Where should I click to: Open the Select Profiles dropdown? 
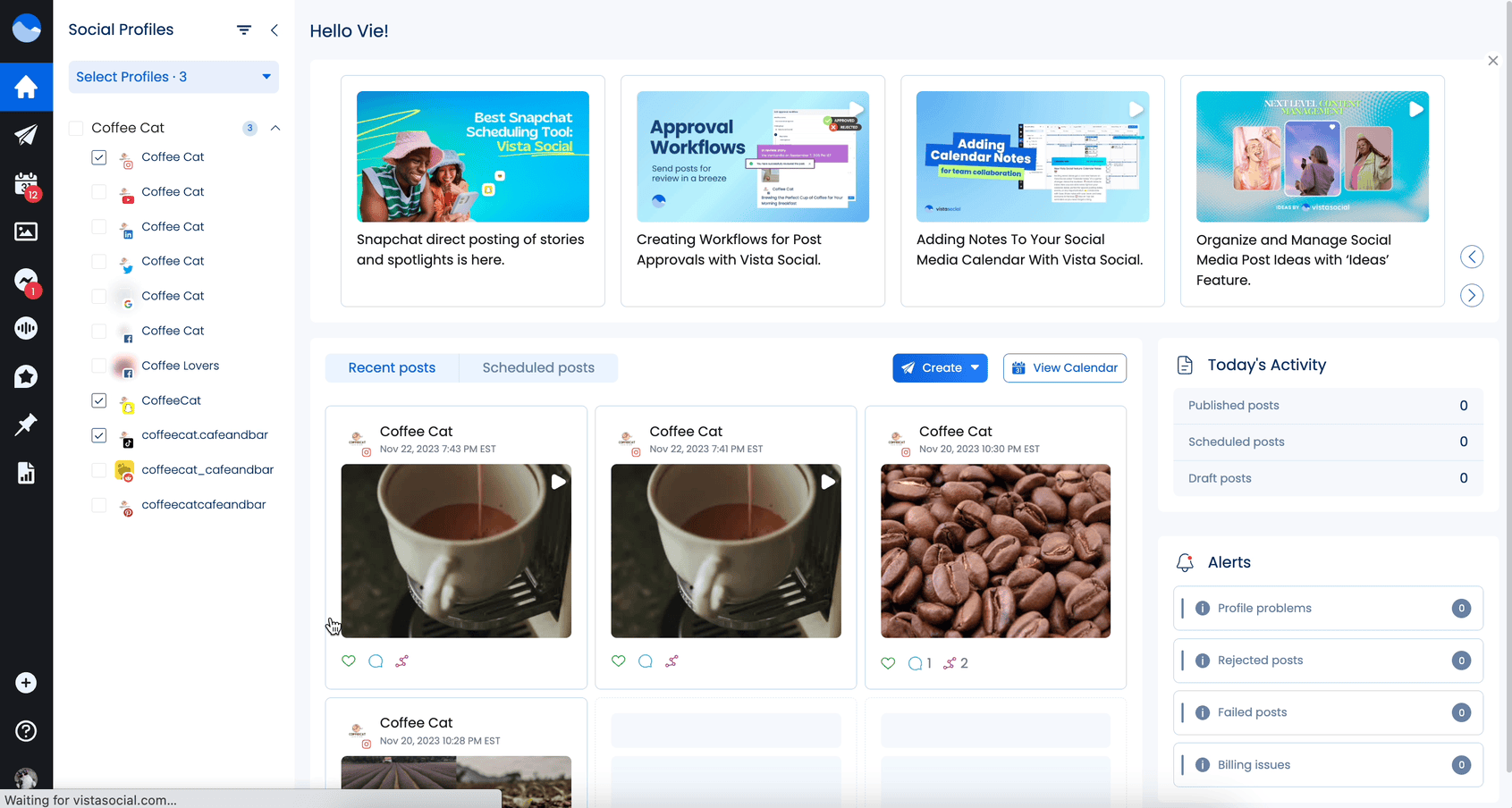[173, 77]
